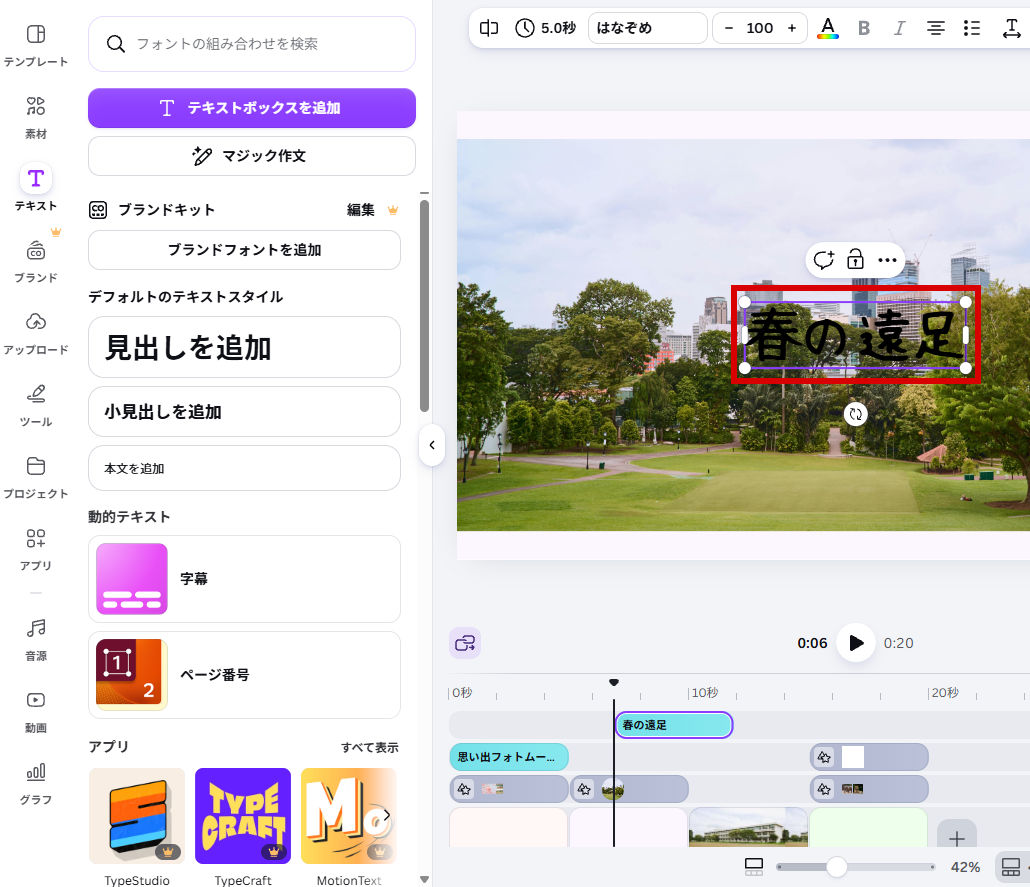Screen dimensions: 1030x887
Task: Open the はなぞめ font selector
Action: click(x=647, y=28)
